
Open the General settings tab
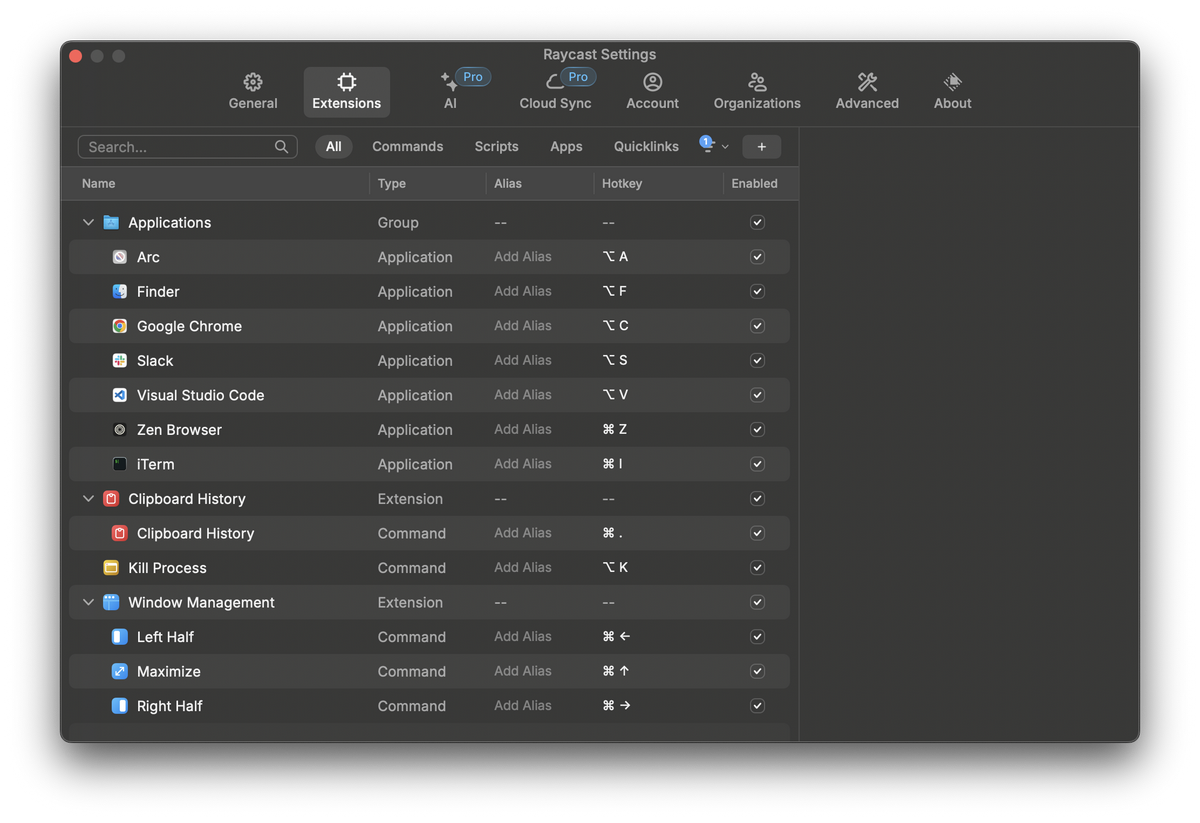[253, 91]
